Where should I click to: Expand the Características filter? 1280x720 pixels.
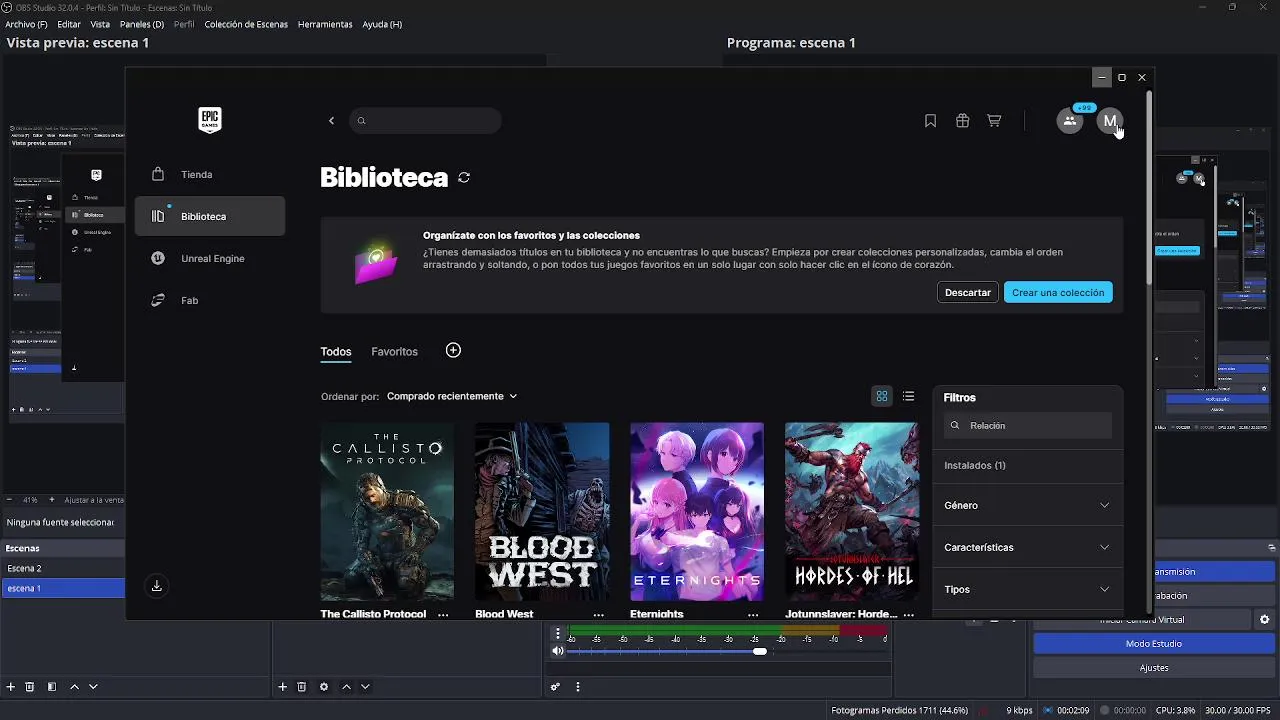(1027, 547)
